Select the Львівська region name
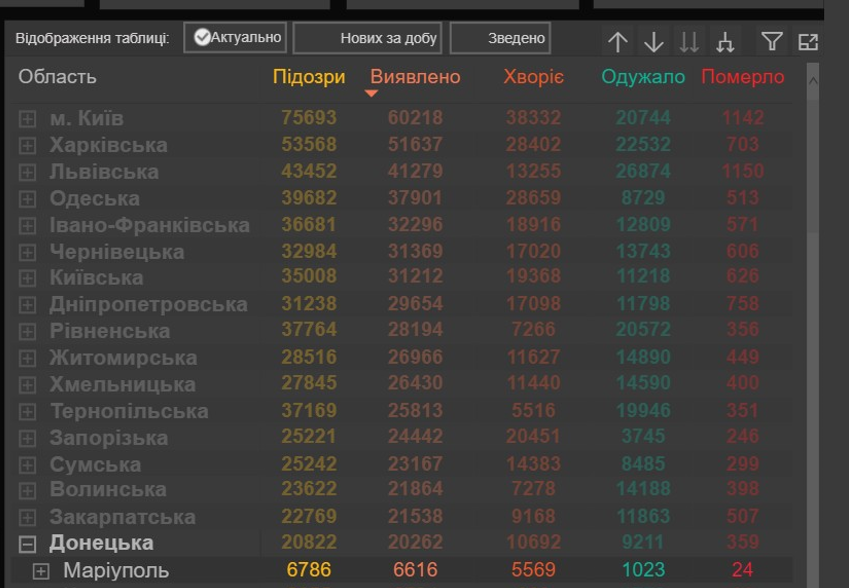This screenshot has width=849, height=588. click(x=104, y=172)
